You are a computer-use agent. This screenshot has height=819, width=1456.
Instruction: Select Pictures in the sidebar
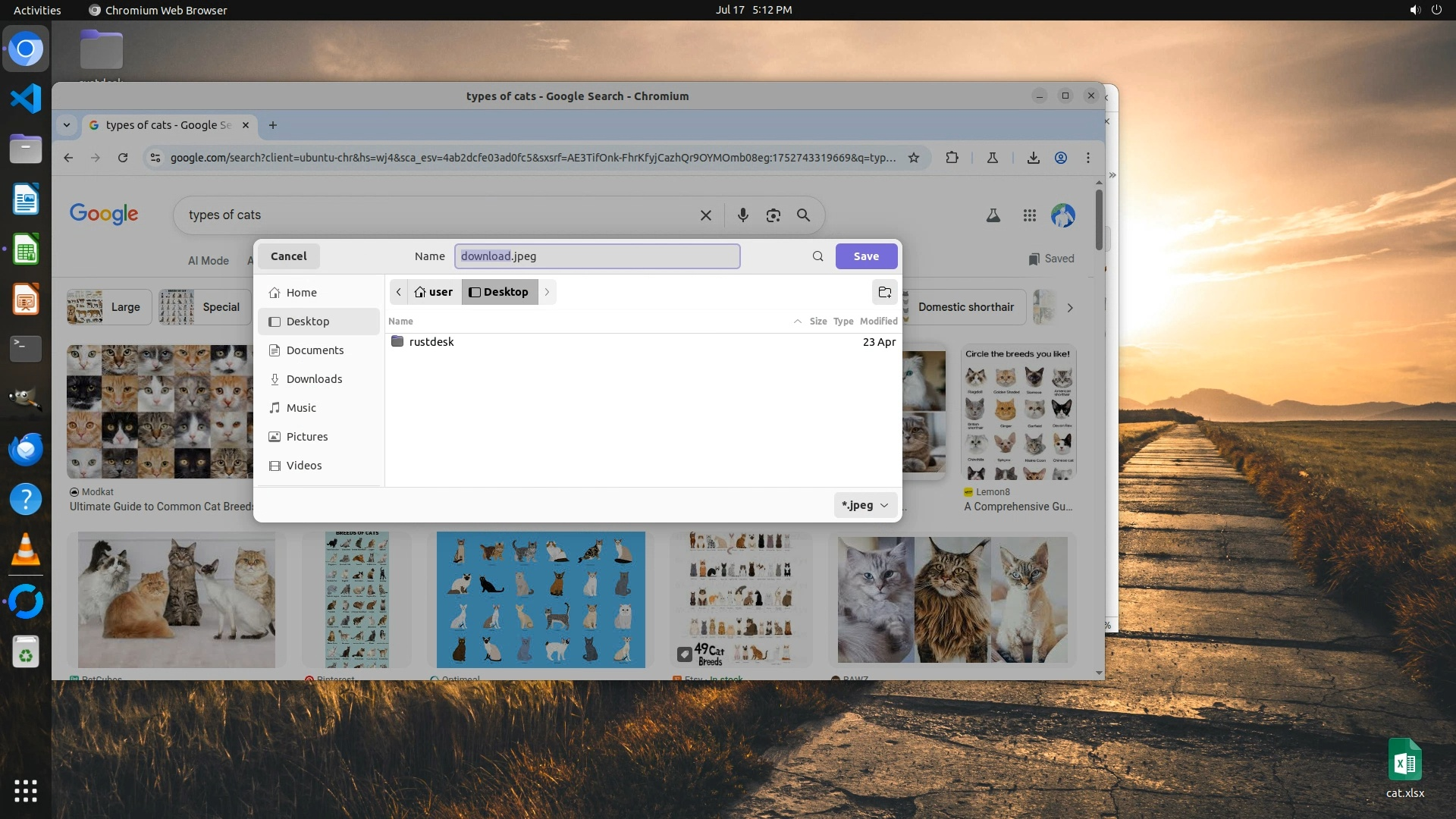coord(307,437)
